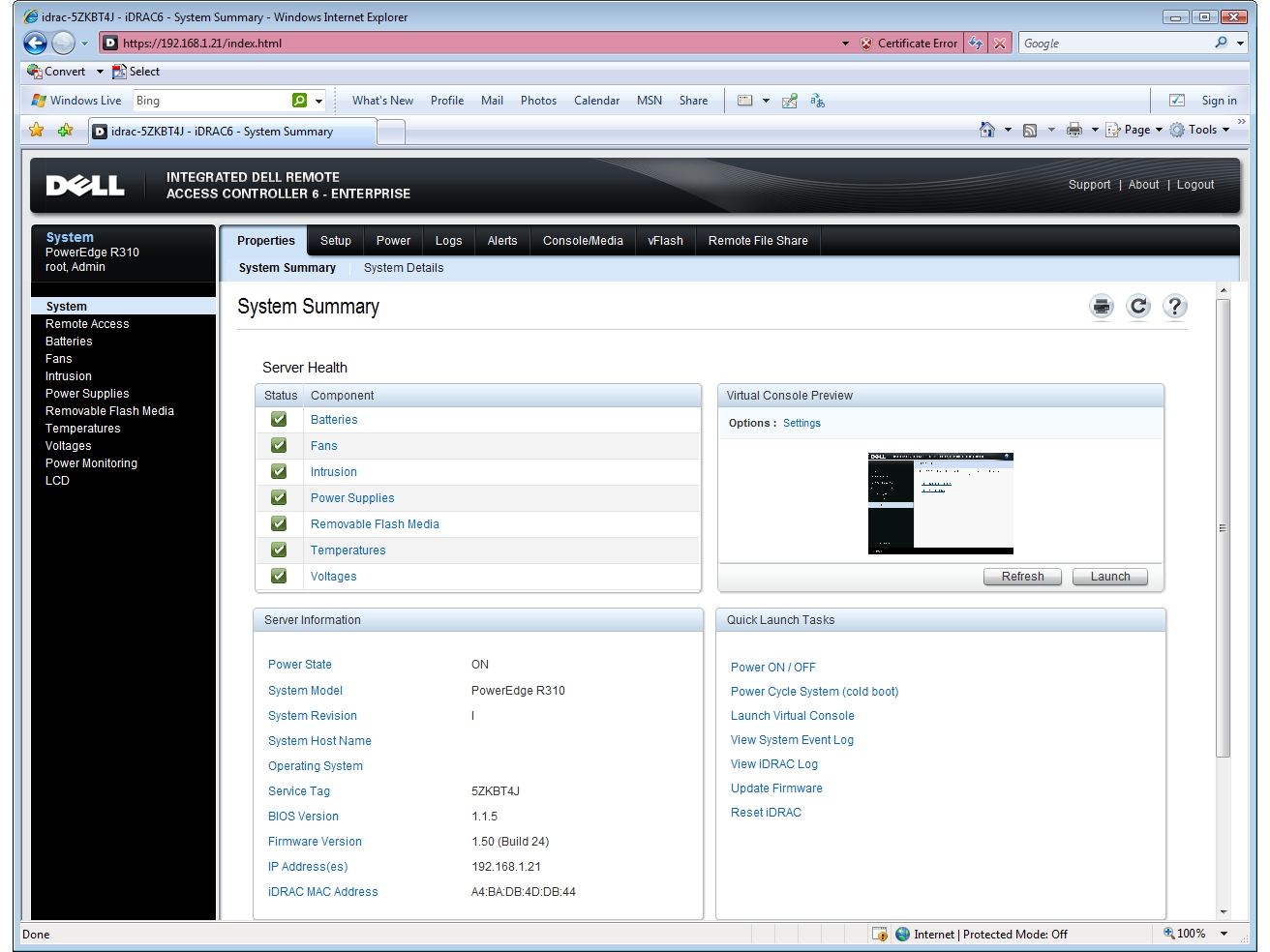Click the Tools gear icon
The image size is (1270, 952).
click(x=1177, y=130)
